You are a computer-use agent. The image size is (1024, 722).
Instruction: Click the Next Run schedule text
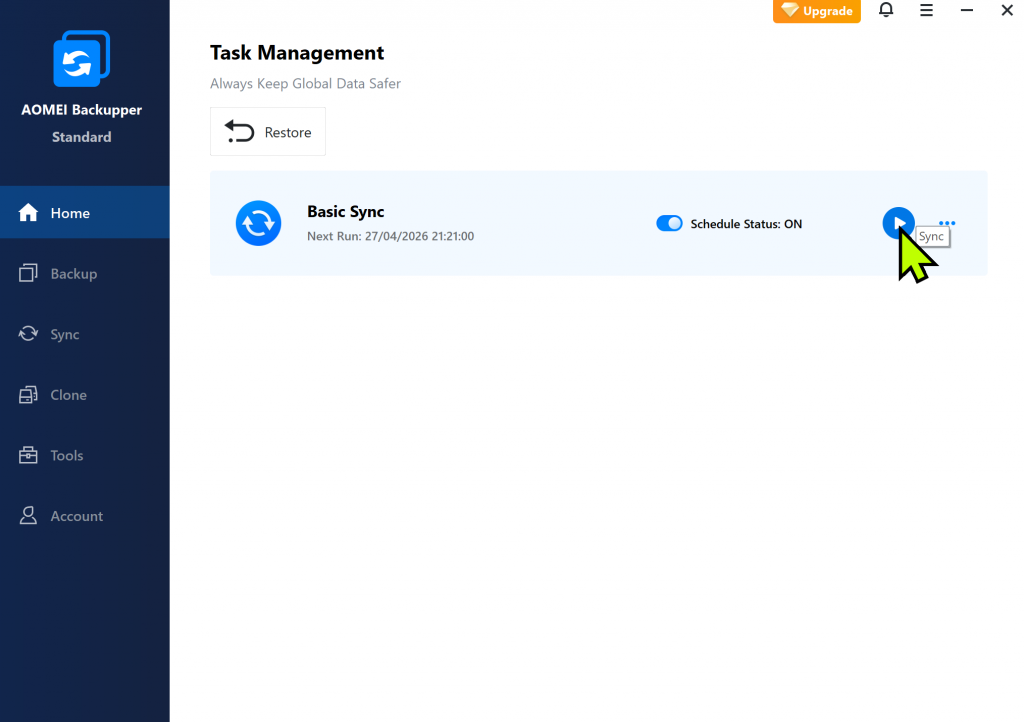coord(389,237)
